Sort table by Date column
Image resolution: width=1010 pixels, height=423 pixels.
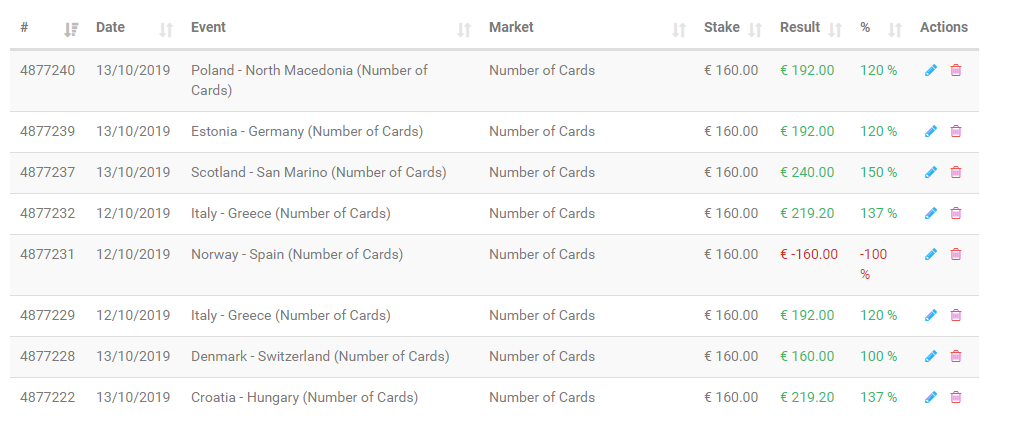[166, 30]
